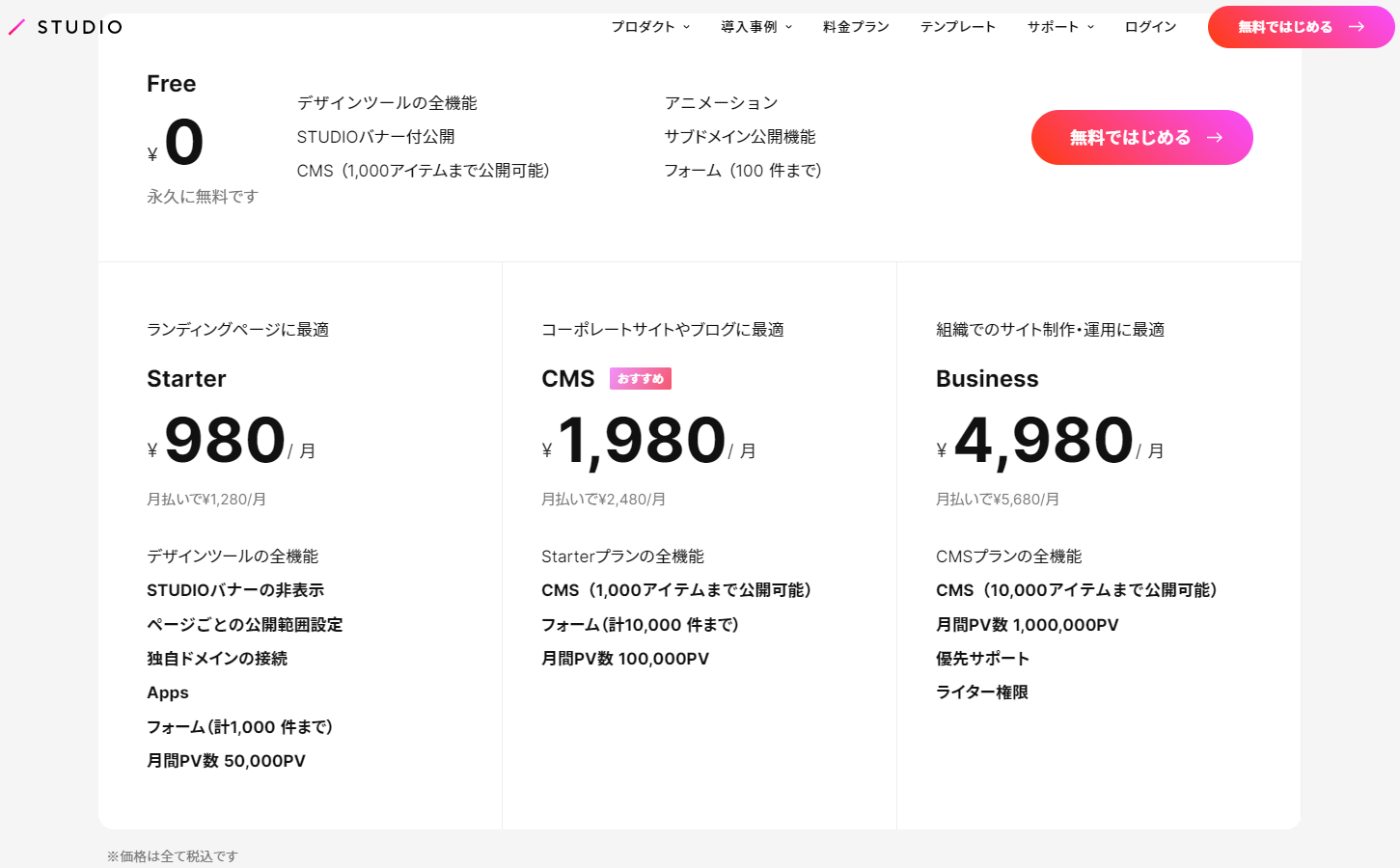Open the テンプレート nav item

(958, 27)
